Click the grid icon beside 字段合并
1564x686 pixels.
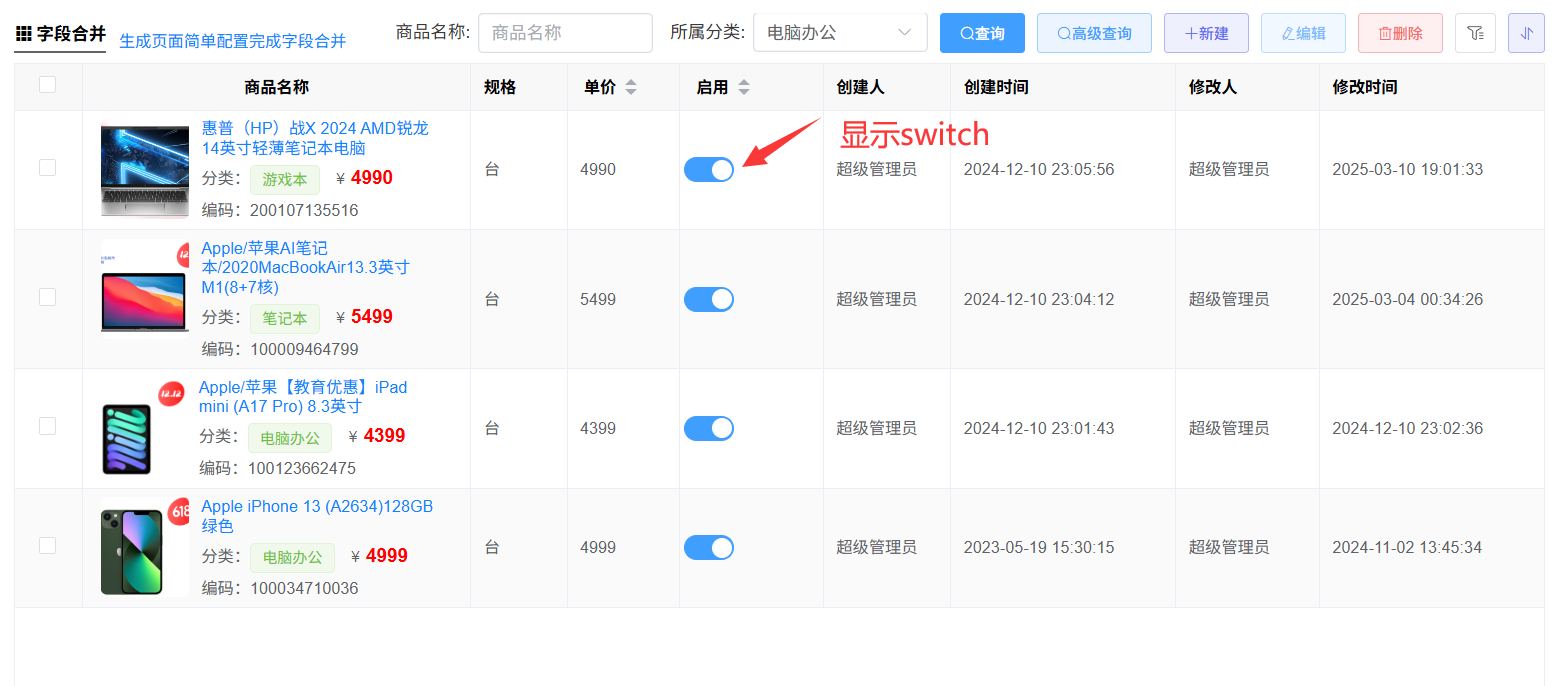(x=24, y=33)
